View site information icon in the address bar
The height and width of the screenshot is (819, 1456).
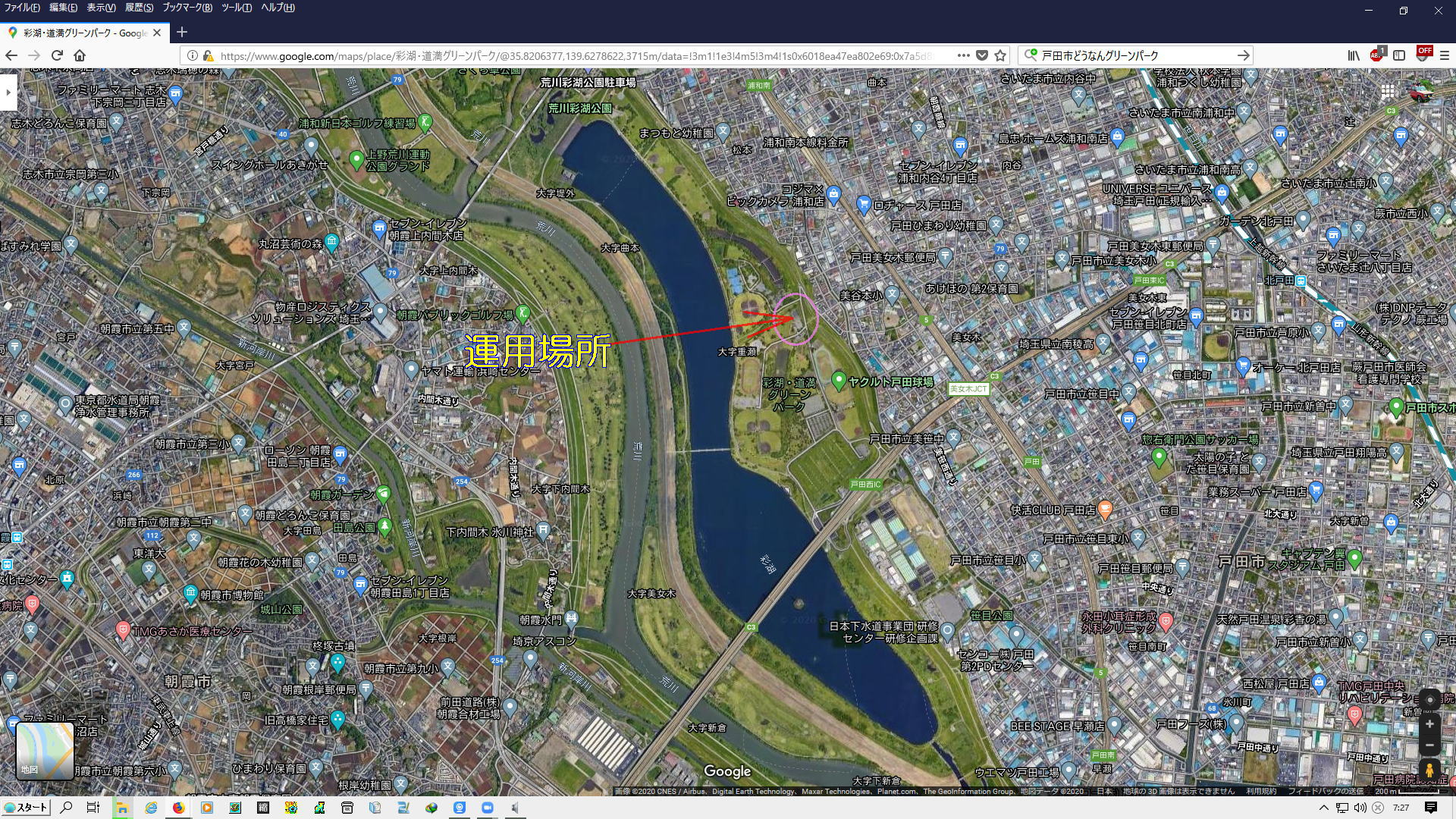pyautogui.click(x=192, y=55)
